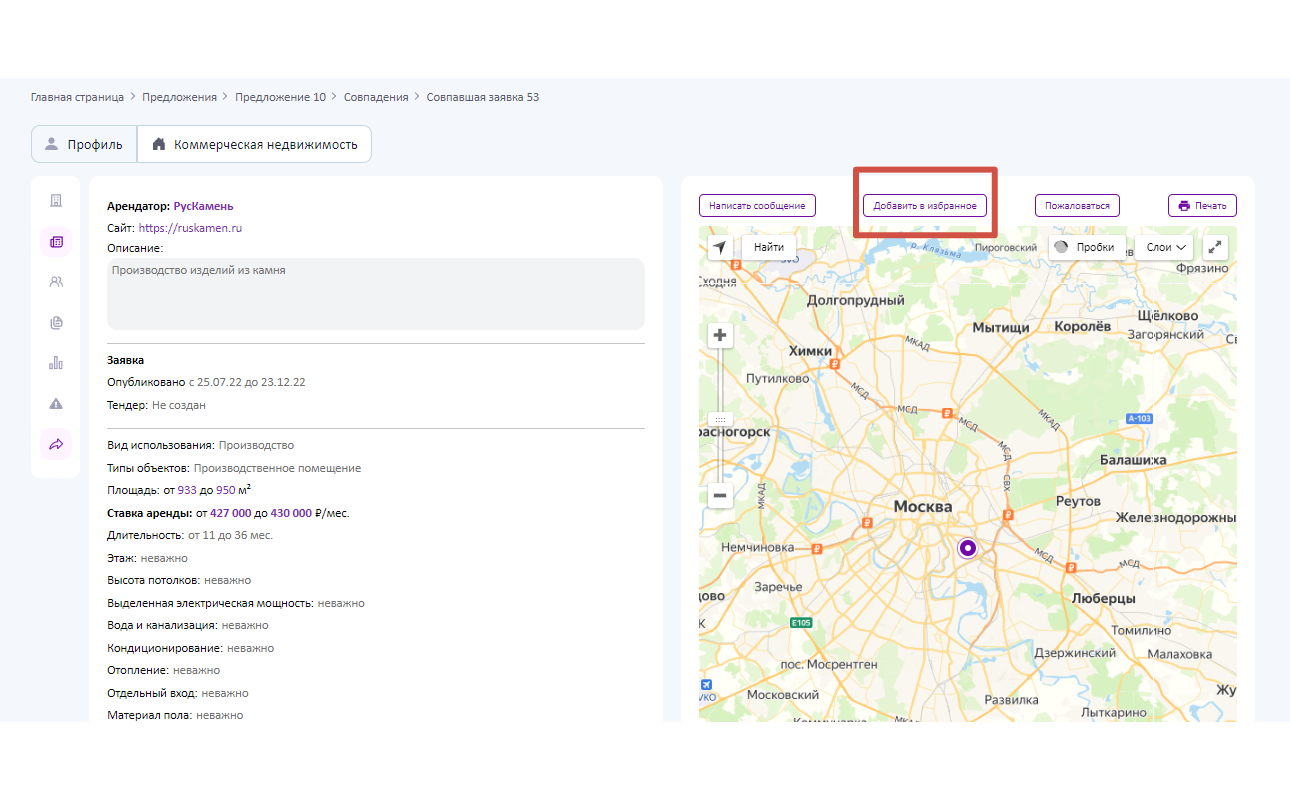
Task: Toggle the Пробки traffic layer on the map
Action: pyautogui.click(x=1085, y=247)
